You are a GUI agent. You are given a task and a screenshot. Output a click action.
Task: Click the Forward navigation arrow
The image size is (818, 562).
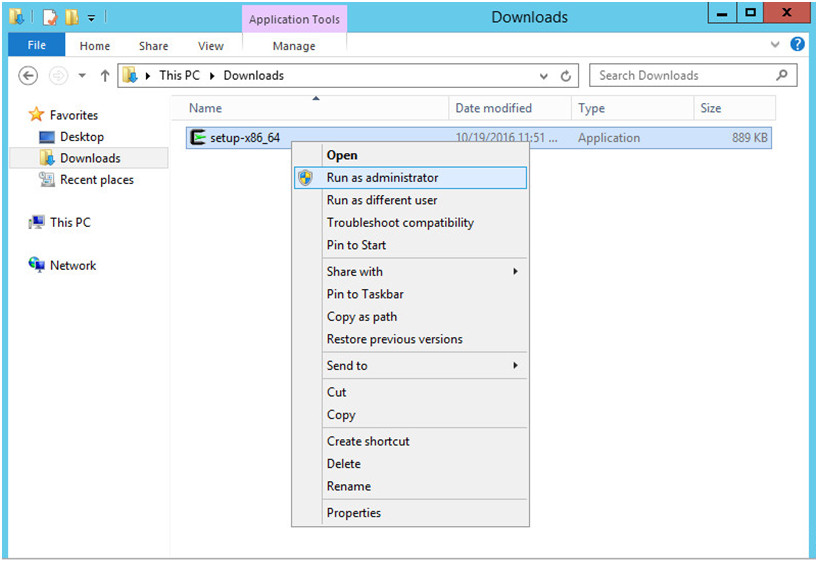(58, 76)
